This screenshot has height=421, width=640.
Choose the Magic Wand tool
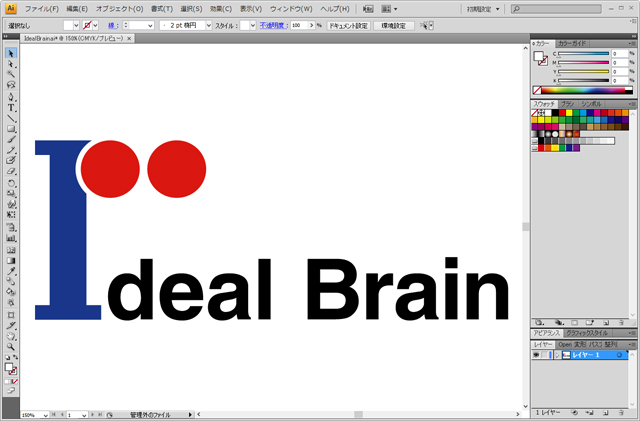click(x=11, y=74)
